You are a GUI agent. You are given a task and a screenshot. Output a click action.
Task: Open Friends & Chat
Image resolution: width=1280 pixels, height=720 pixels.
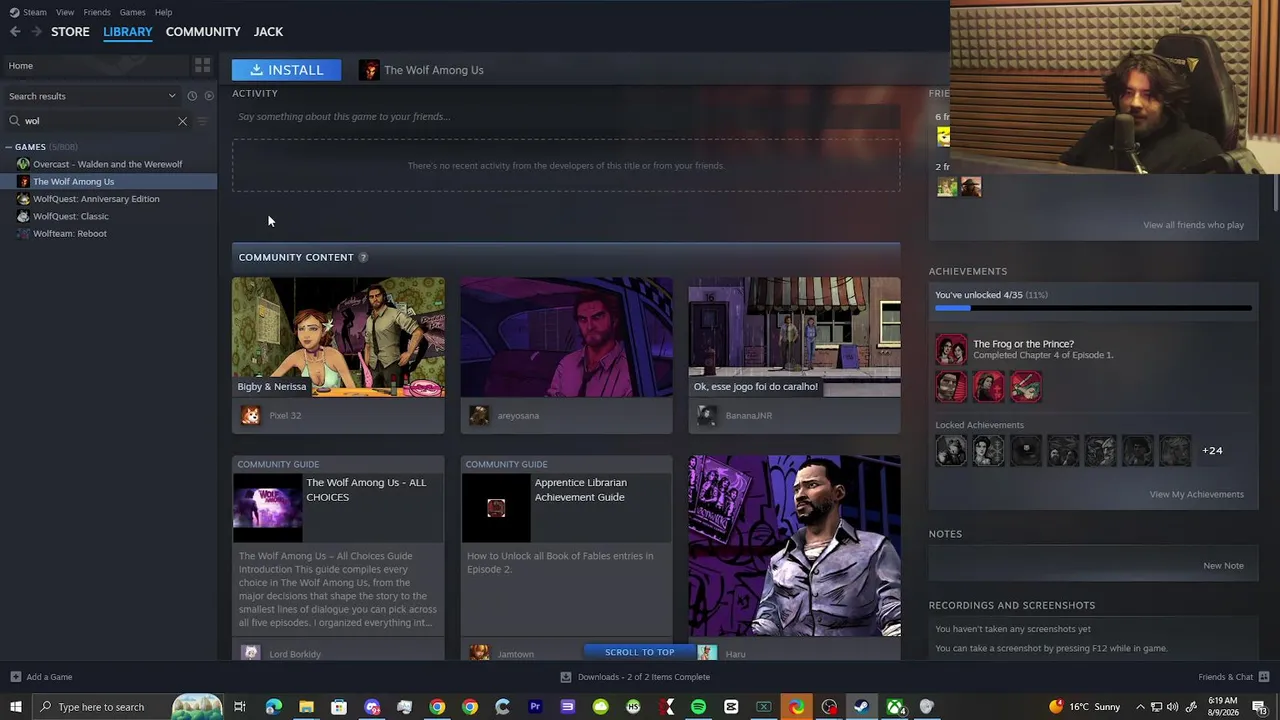(x=1234, y=677)
